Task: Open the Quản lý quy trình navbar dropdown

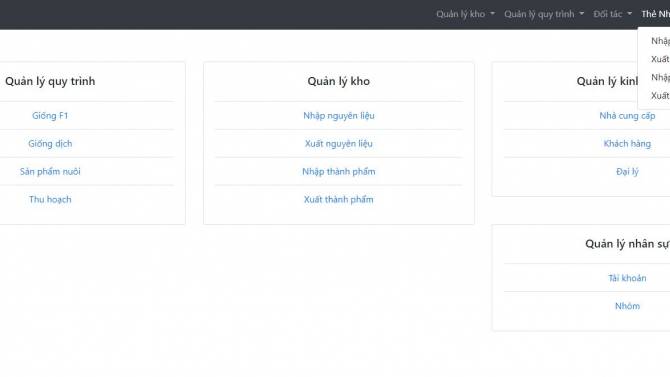Action: 544,14
